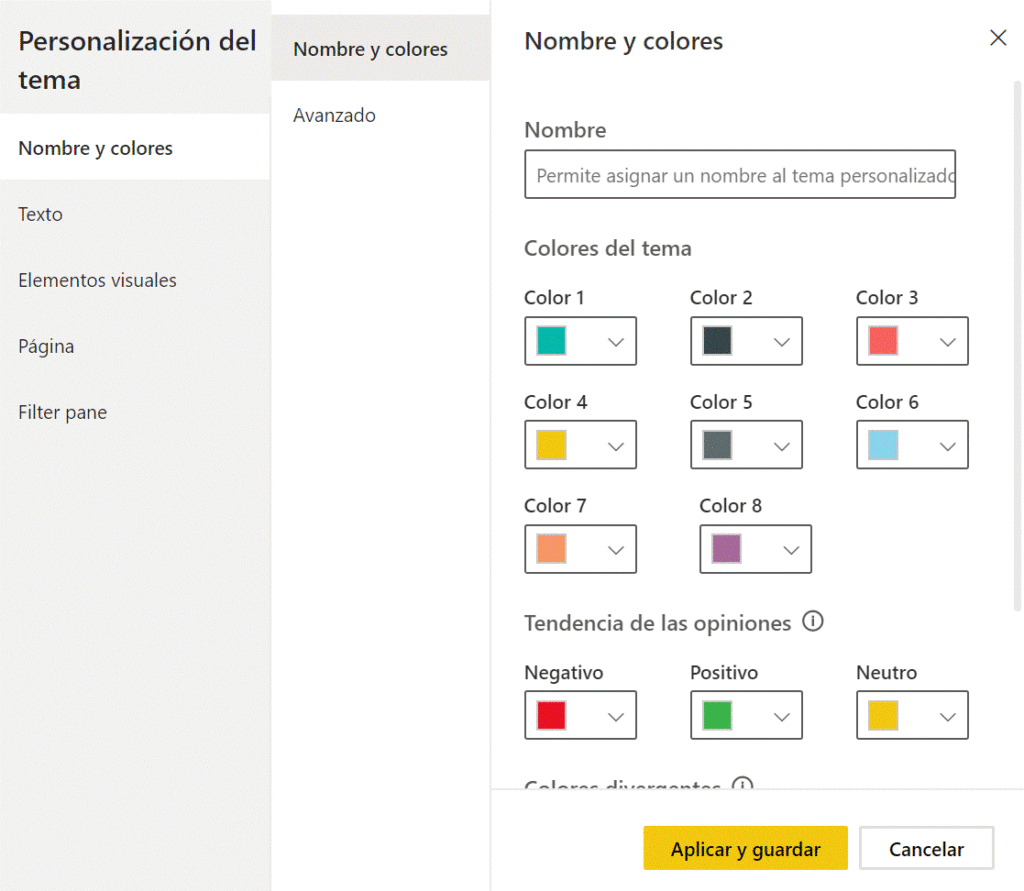Click the Cancelar button

pos(926,848)
